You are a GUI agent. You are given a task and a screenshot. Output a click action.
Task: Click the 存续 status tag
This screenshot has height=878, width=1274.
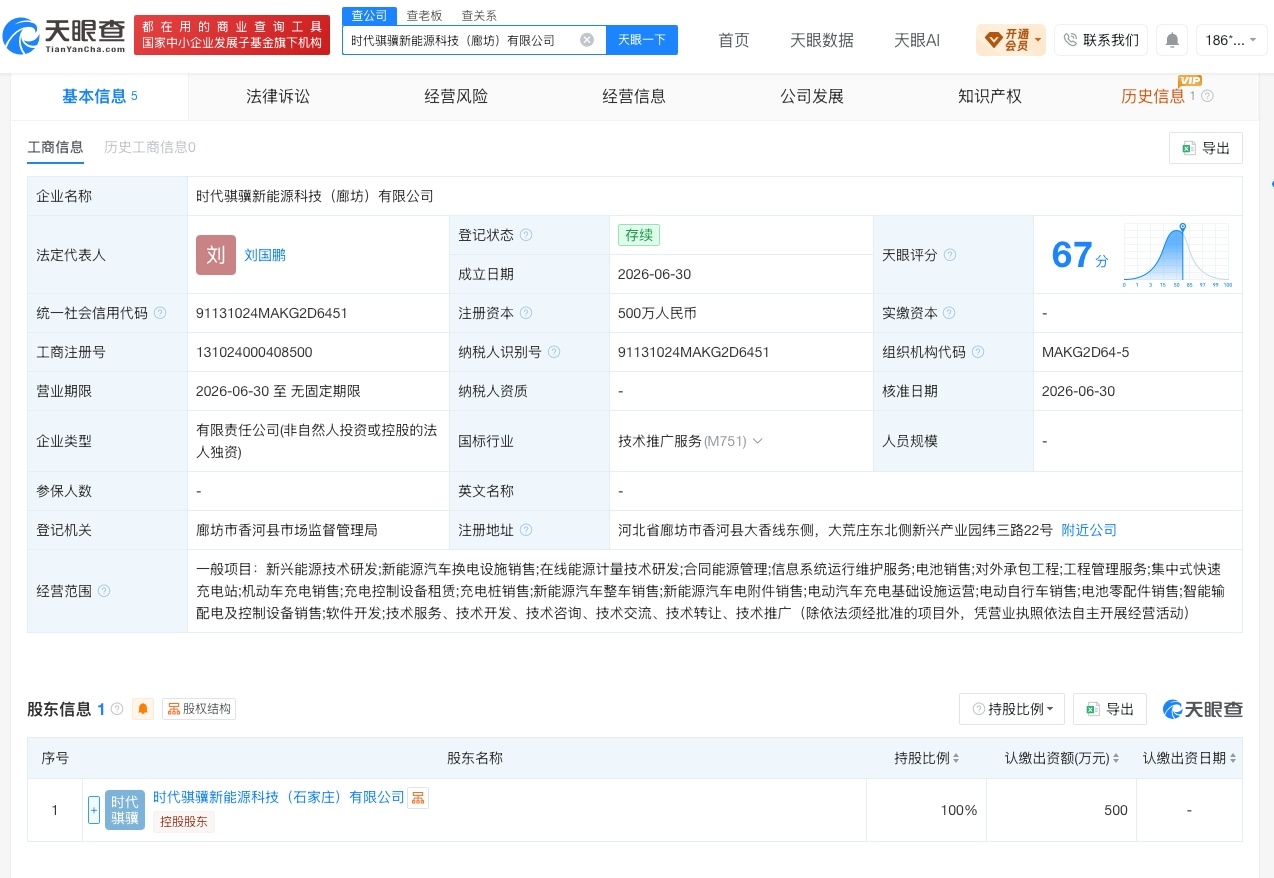[639, 235]
